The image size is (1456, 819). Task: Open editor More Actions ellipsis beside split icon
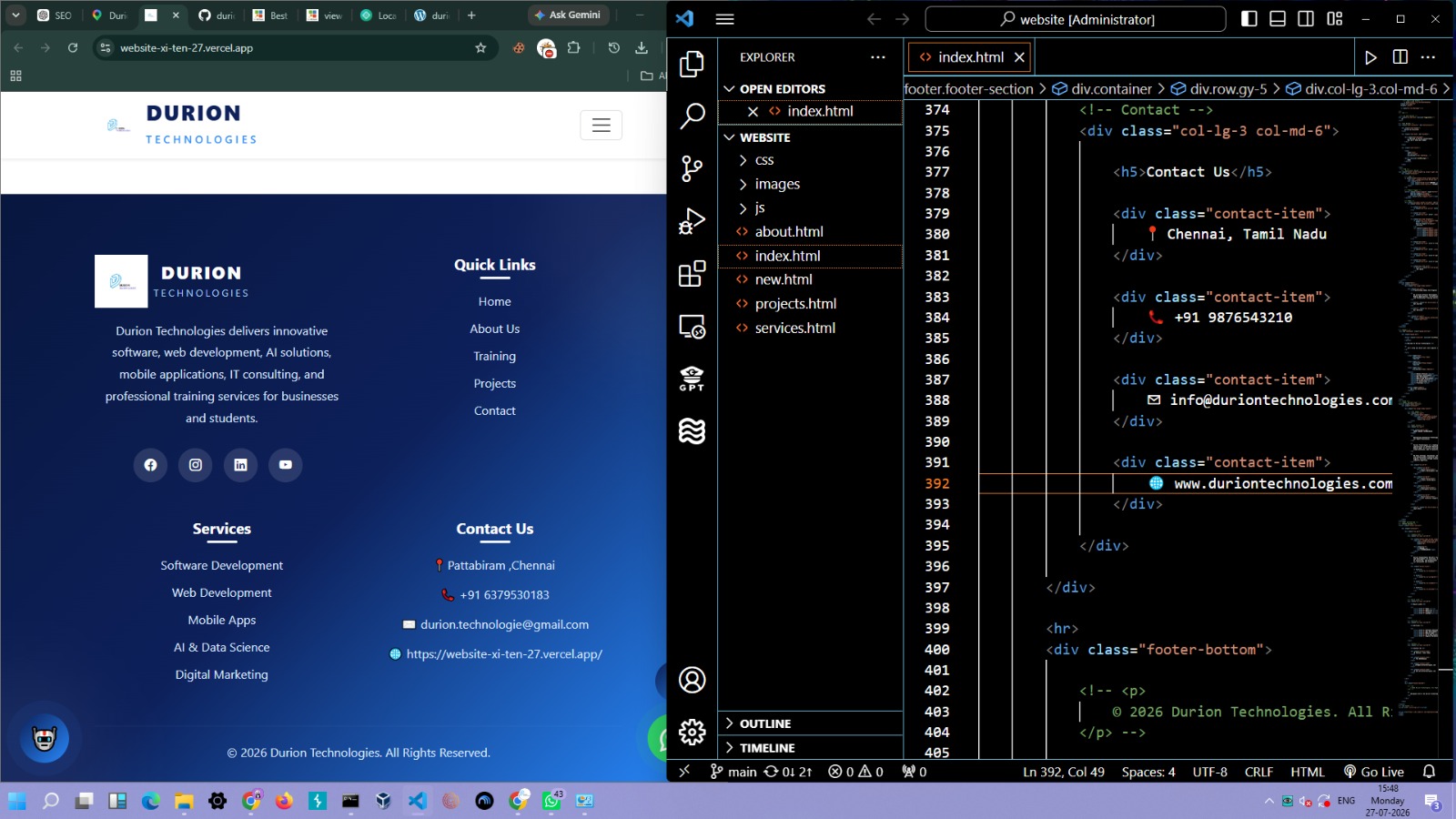tap(1428, 57)
